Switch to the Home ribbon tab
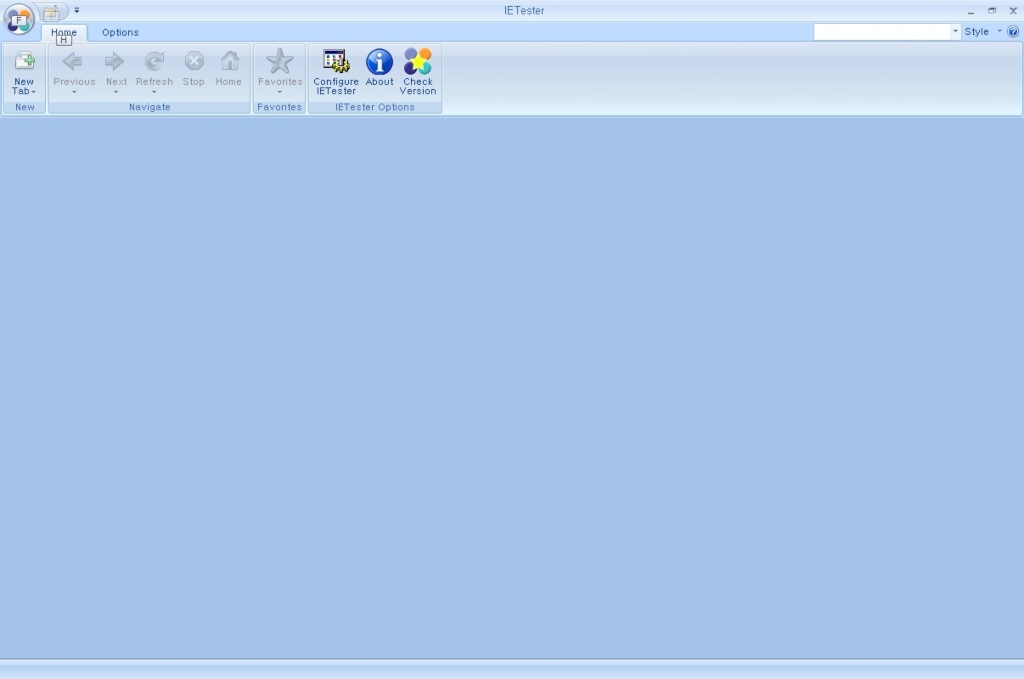The width and height of the screenshot is (1024, 679). (x=64, y=32)
